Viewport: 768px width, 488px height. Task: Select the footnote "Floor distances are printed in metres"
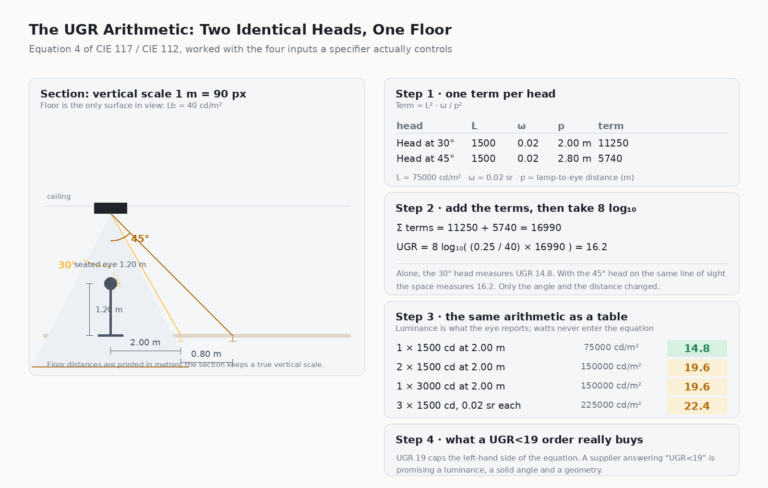pos(185,365)
